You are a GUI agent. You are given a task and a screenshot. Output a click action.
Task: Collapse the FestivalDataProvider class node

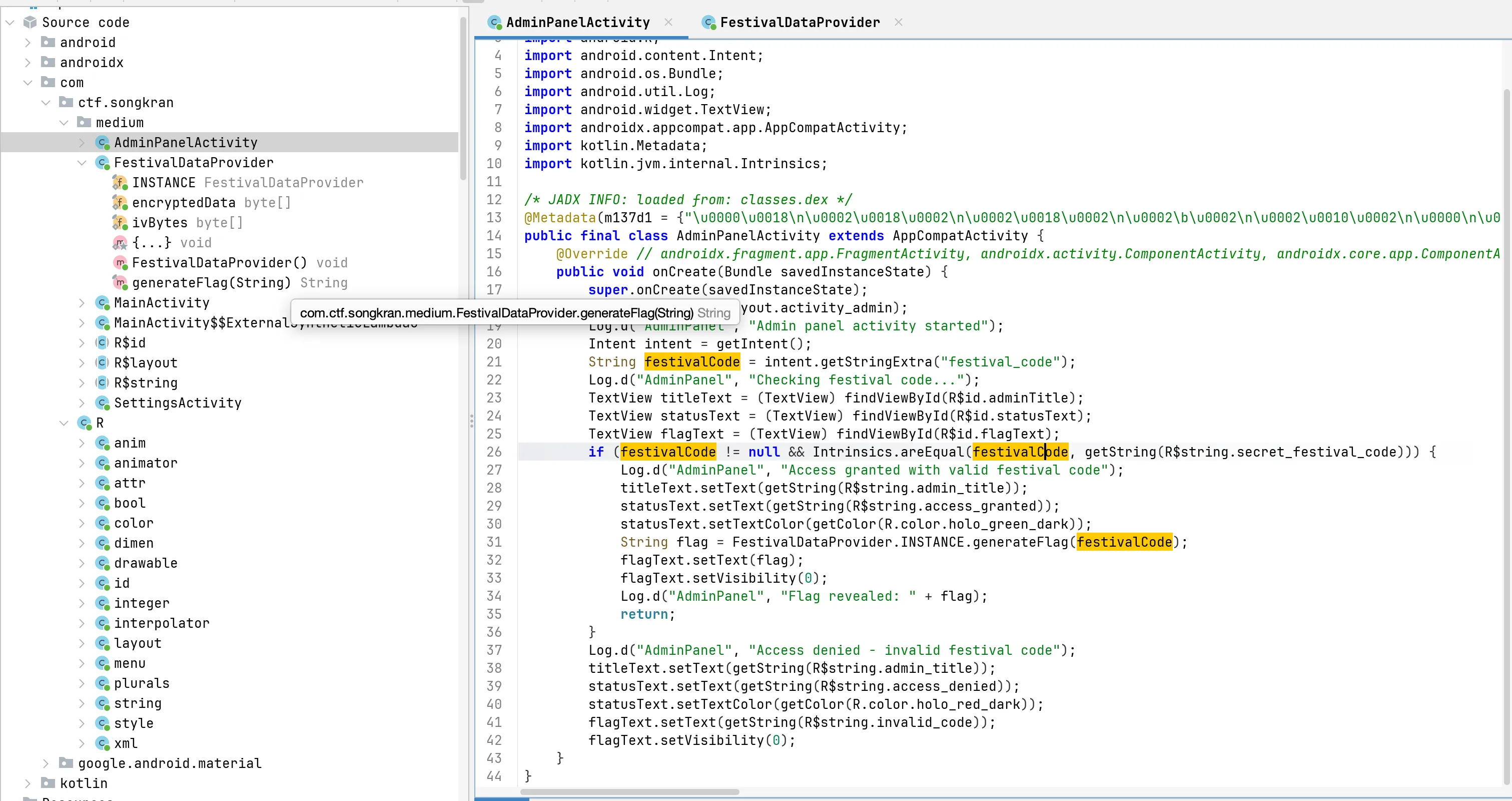(82, 163)
